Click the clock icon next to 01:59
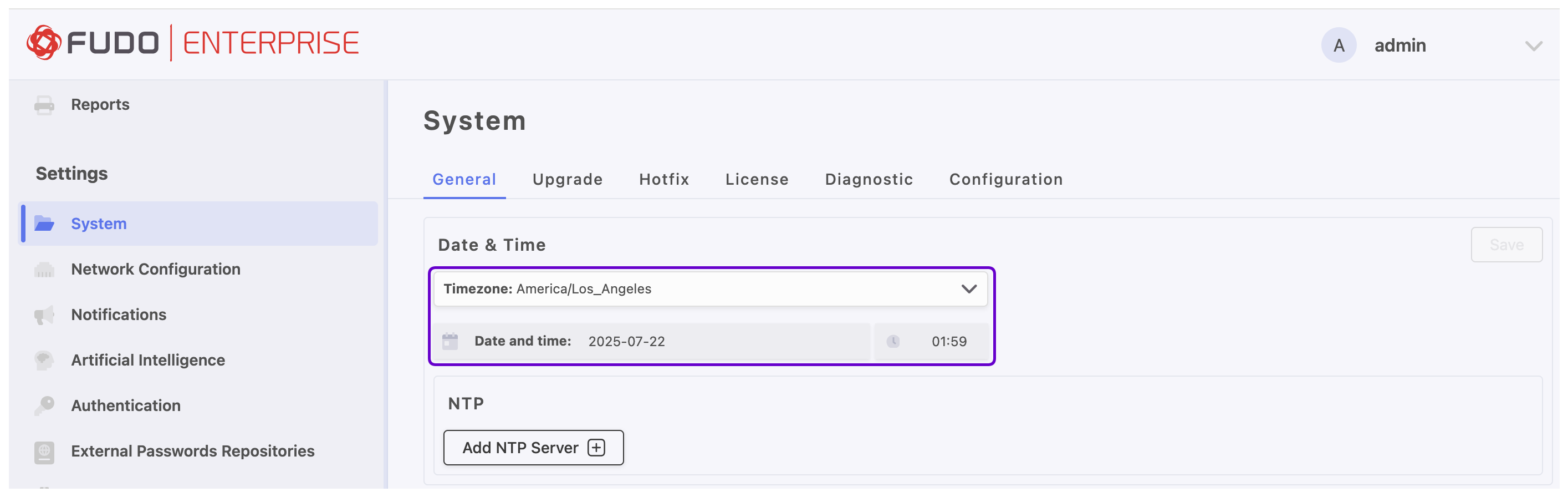Screen dimensions: 1568x502 [x=892, y=341]
